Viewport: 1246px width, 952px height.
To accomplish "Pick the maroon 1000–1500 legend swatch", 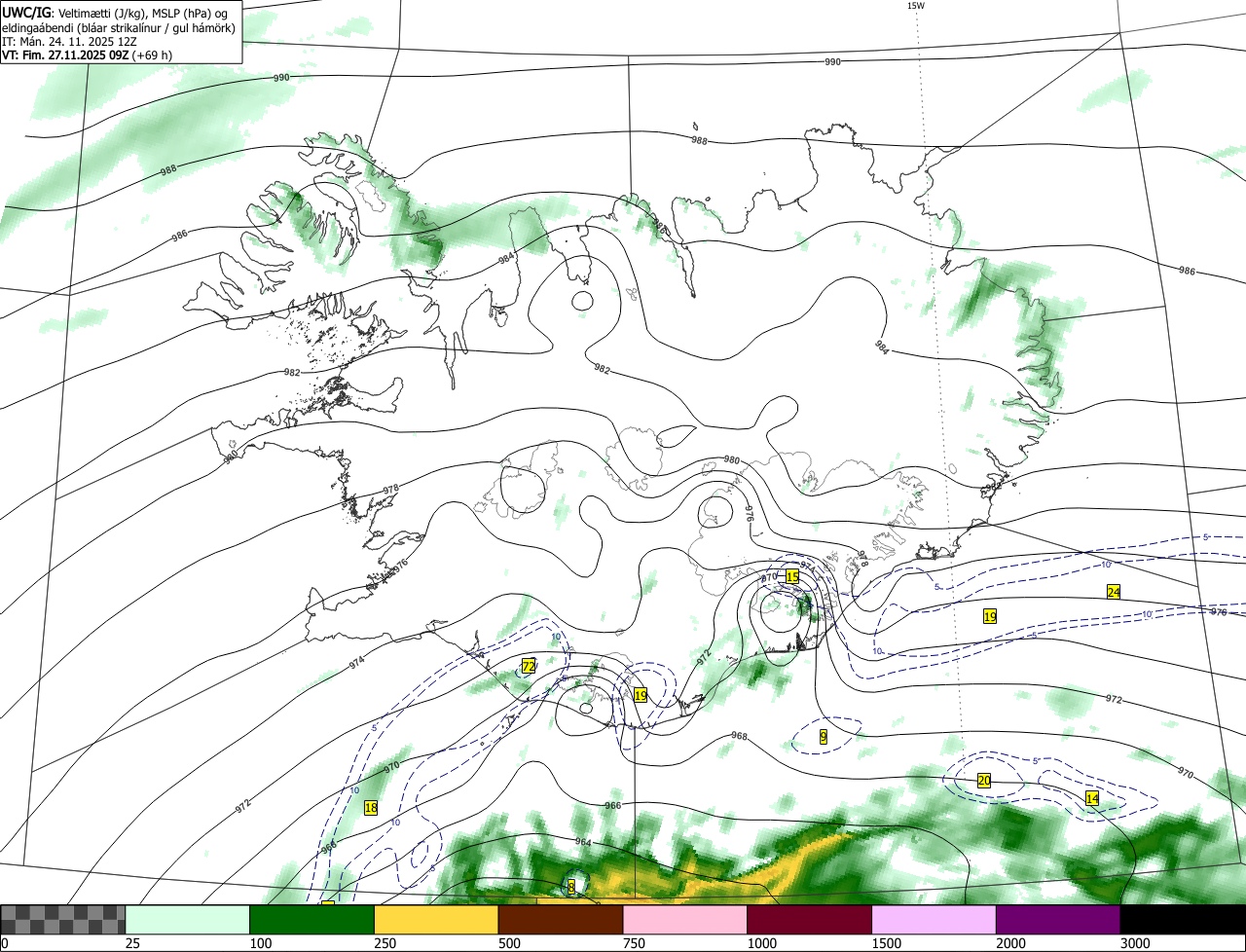I will point(810,920).
